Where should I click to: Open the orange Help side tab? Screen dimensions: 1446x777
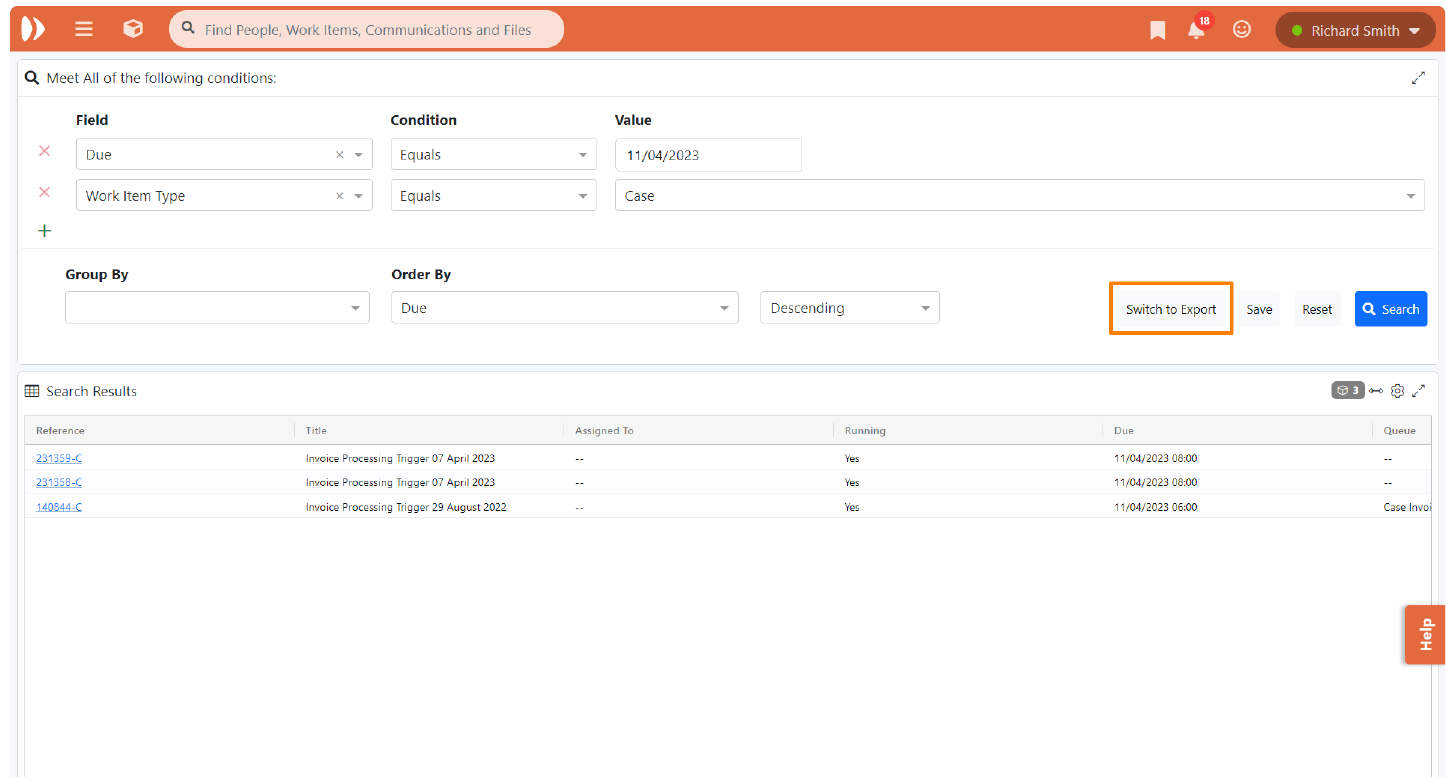(x=1425, y=634)
